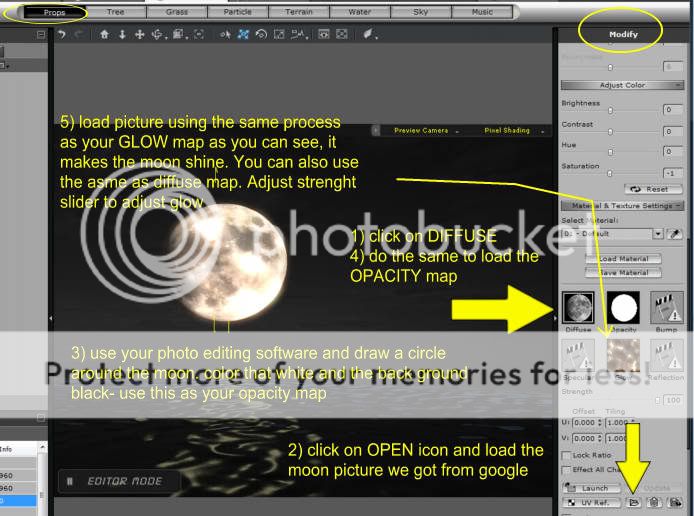Image resolution: width=694 pixels, height=516 pixels.
Task: Toggle the highlighted blue camera mode icon
Action: pos(243,35)
